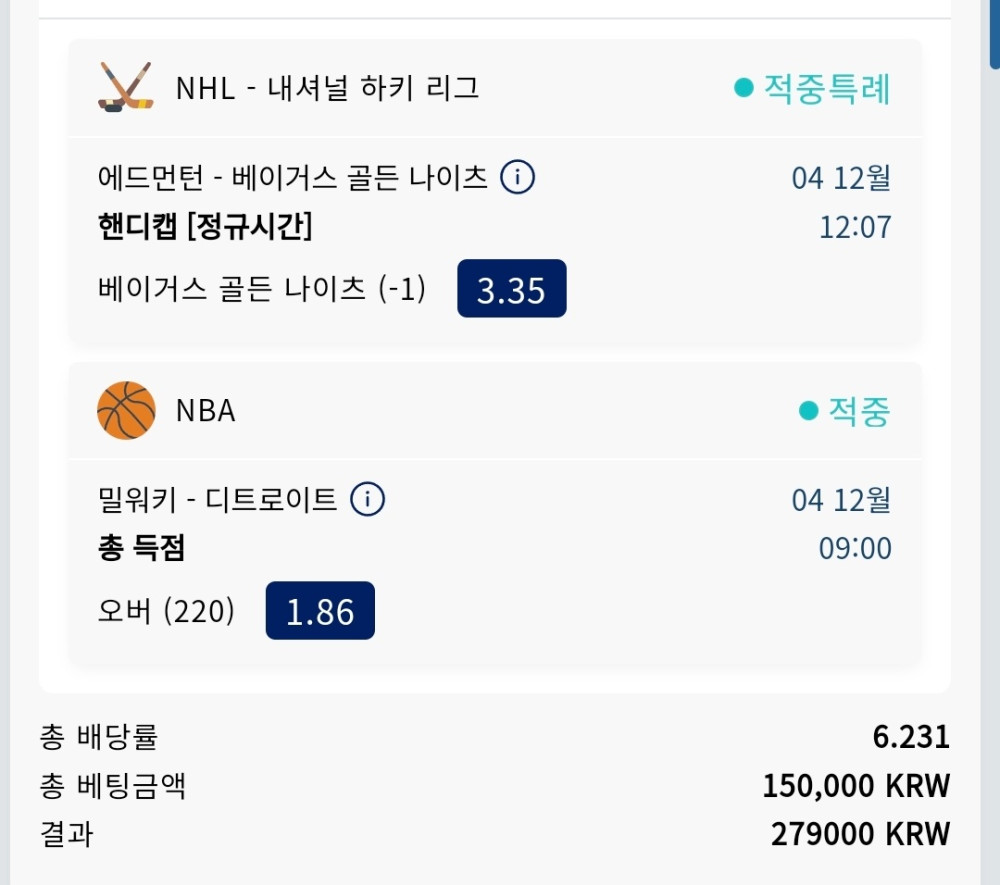Click the 핸디캡 [정규시간] market label
Viewport: 1000px width, 885px height.
pyautogui.click(x=205, y=228)
